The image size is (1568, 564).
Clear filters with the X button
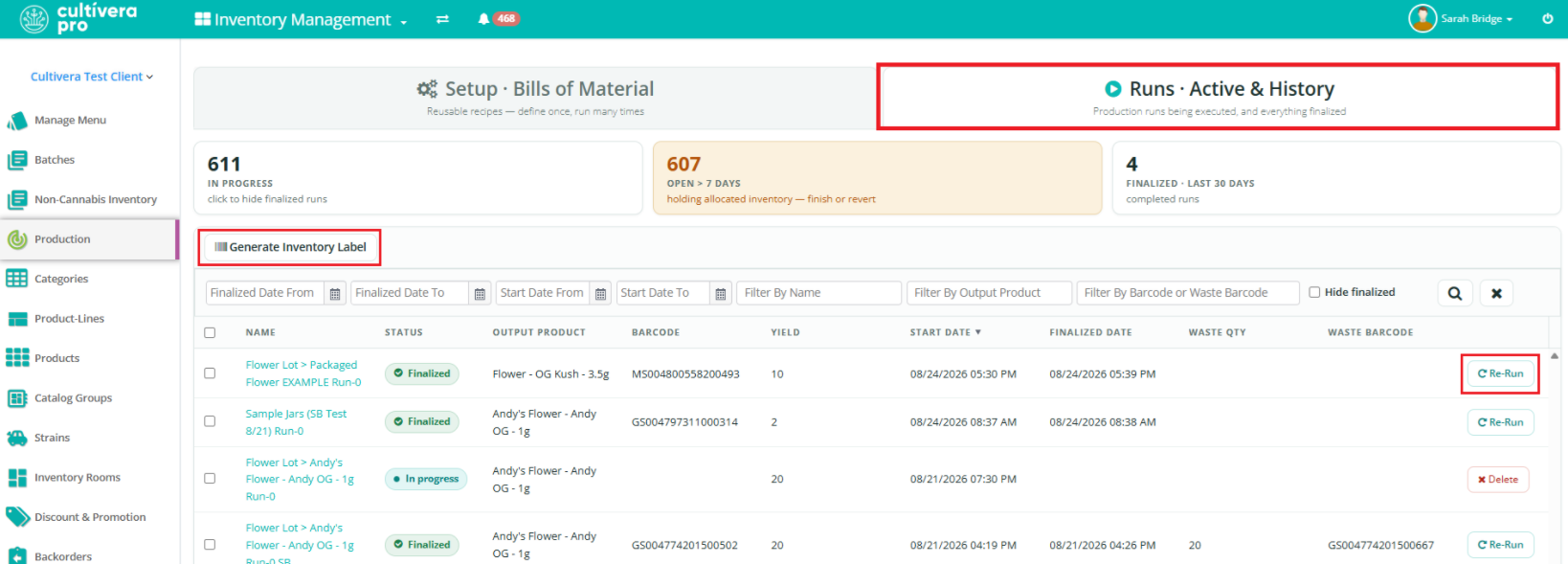point(1496,293)
